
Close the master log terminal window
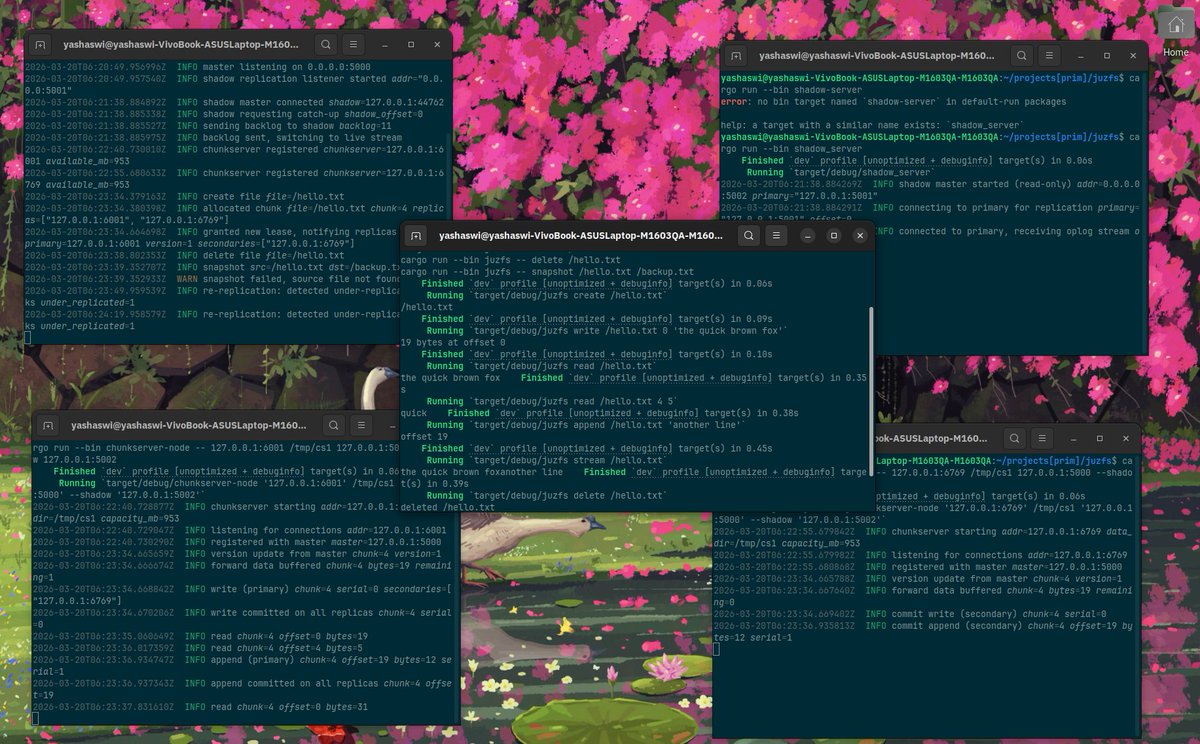click(x=437, y=45)
